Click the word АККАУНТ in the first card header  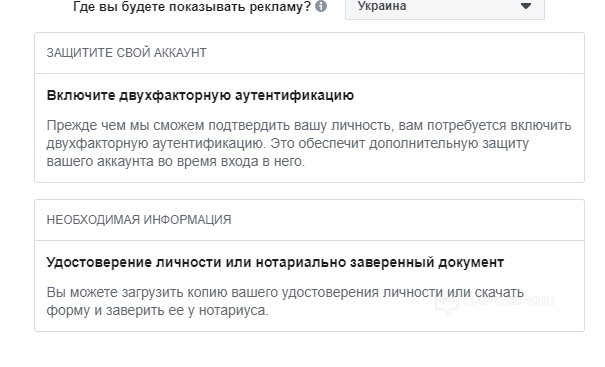180,53
